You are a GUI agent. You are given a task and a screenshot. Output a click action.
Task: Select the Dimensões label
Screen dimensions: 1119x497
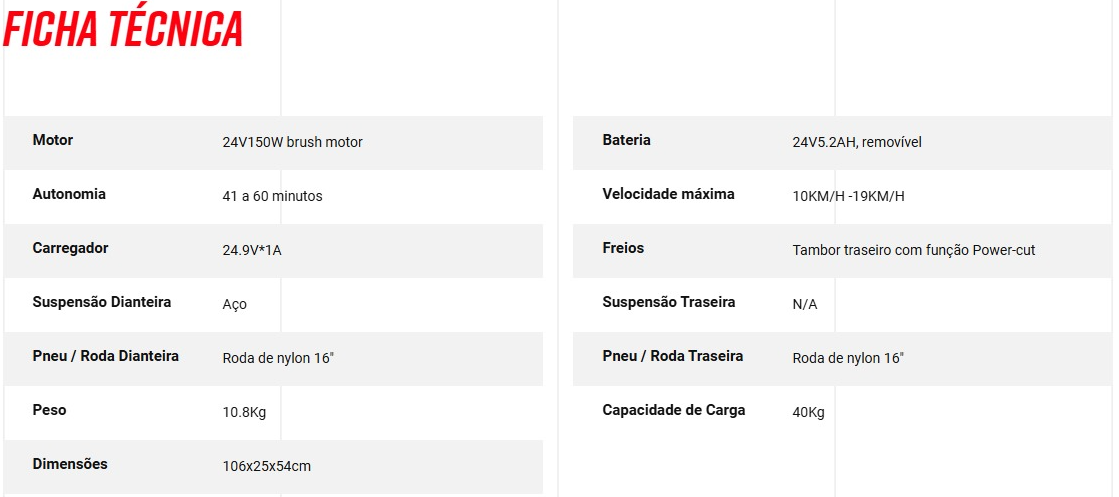click(70, 464)
